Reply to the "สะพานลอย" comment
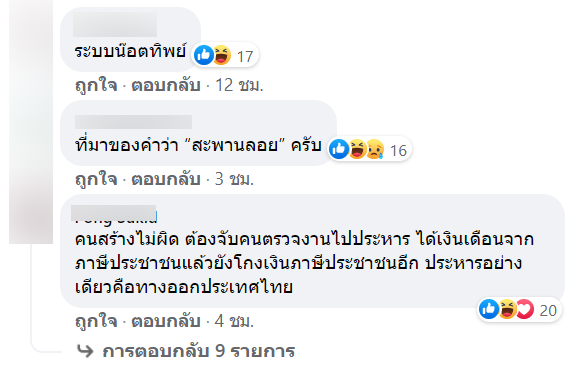585x365 pixels. click(x=166, y=180)
